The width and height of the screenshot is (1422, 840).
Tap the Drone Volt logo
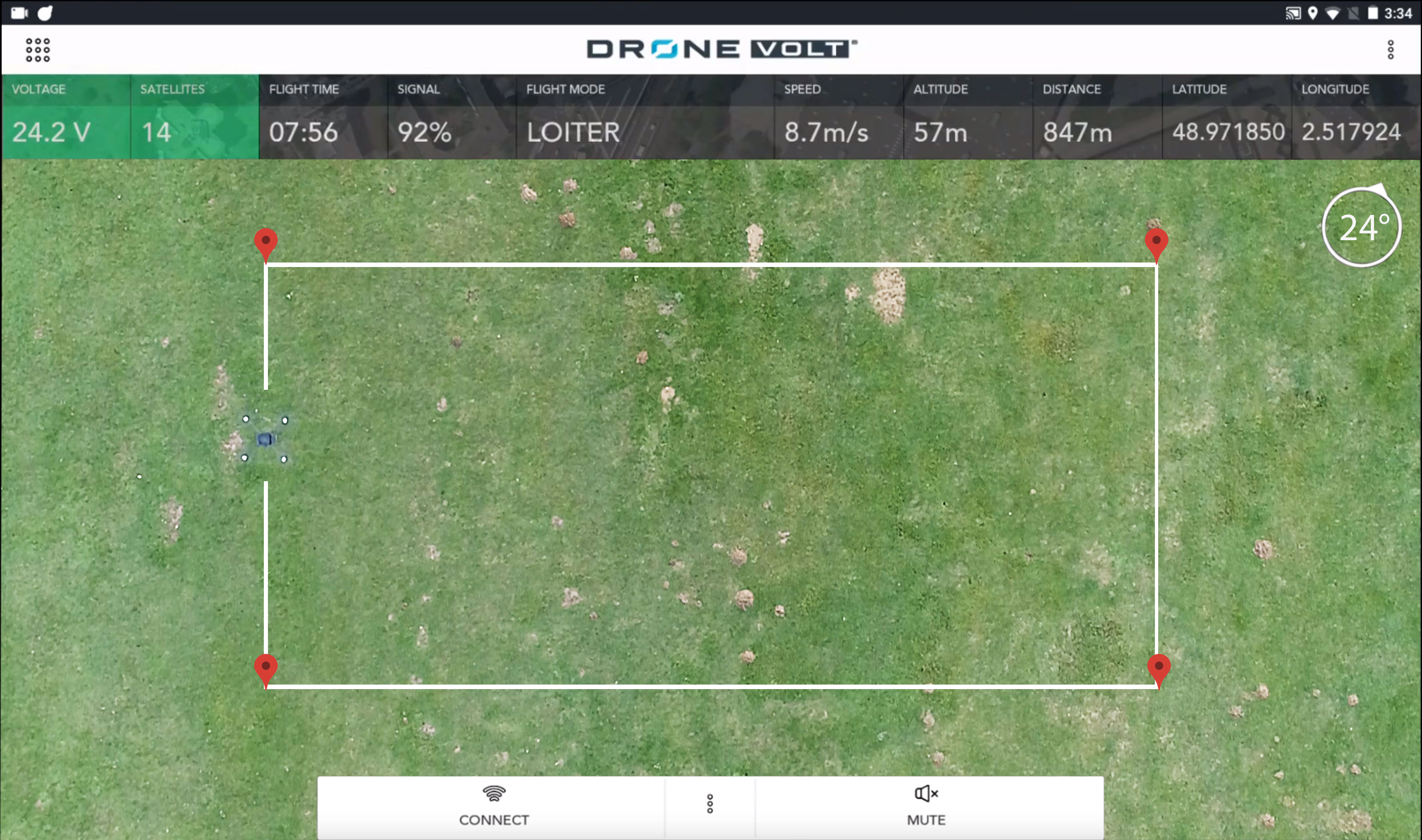tap(721, 49)
